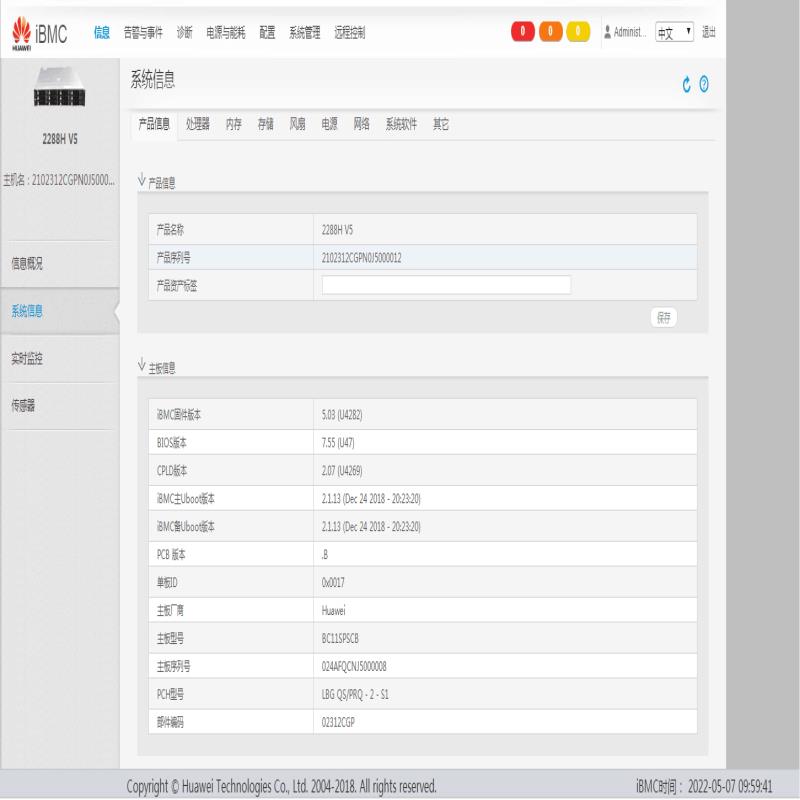800x800 pixels.
Task: Click the Huawei copyright footer text
Action: point(281,786)
